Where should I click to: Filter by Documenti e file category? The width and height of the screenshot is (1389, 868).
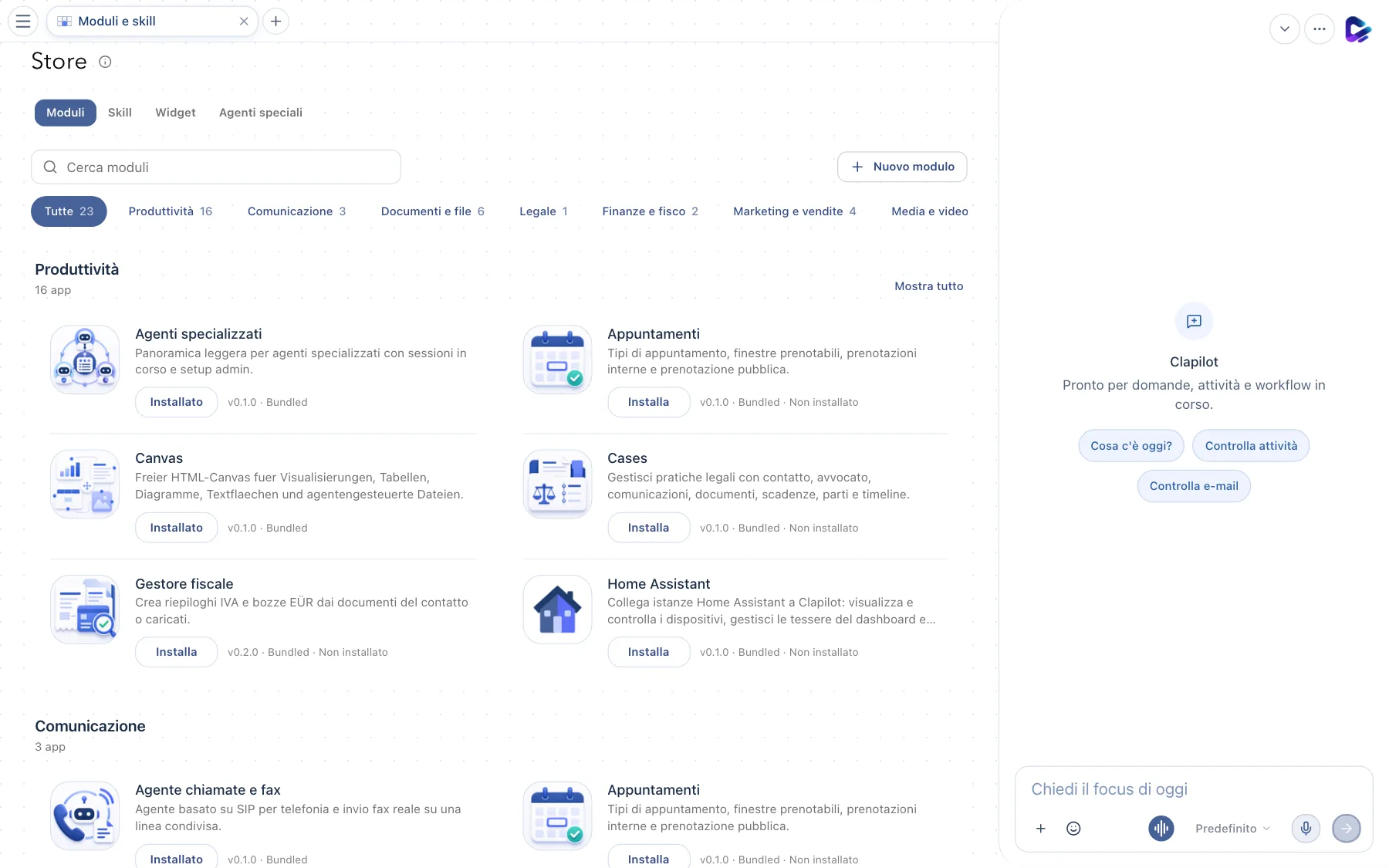(432, 211)
